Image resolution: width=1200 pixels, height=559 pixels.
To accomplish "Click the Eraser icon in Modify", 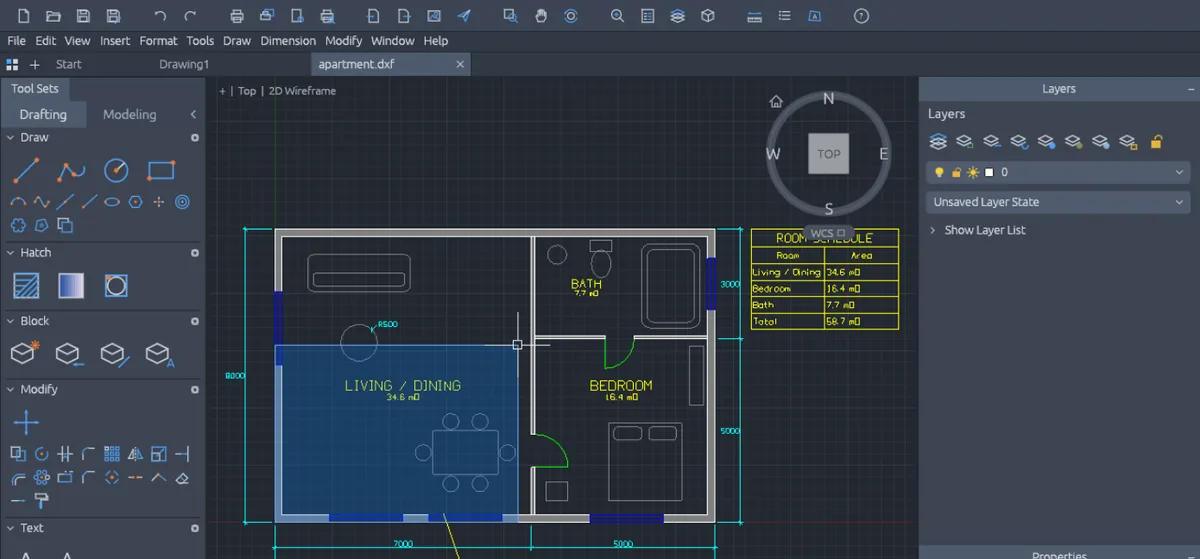I will click(x=182, y=478).
